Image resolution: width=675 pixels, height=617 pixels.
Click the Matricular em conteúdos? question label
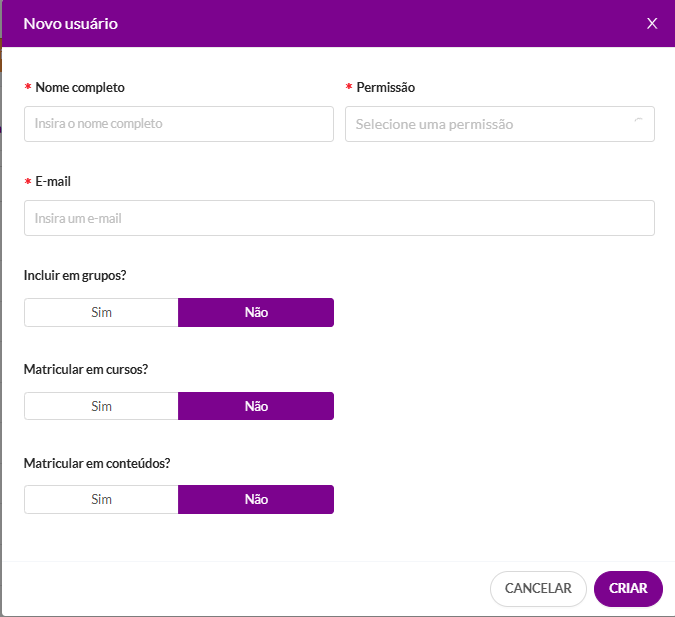click(x=97, y=463)
